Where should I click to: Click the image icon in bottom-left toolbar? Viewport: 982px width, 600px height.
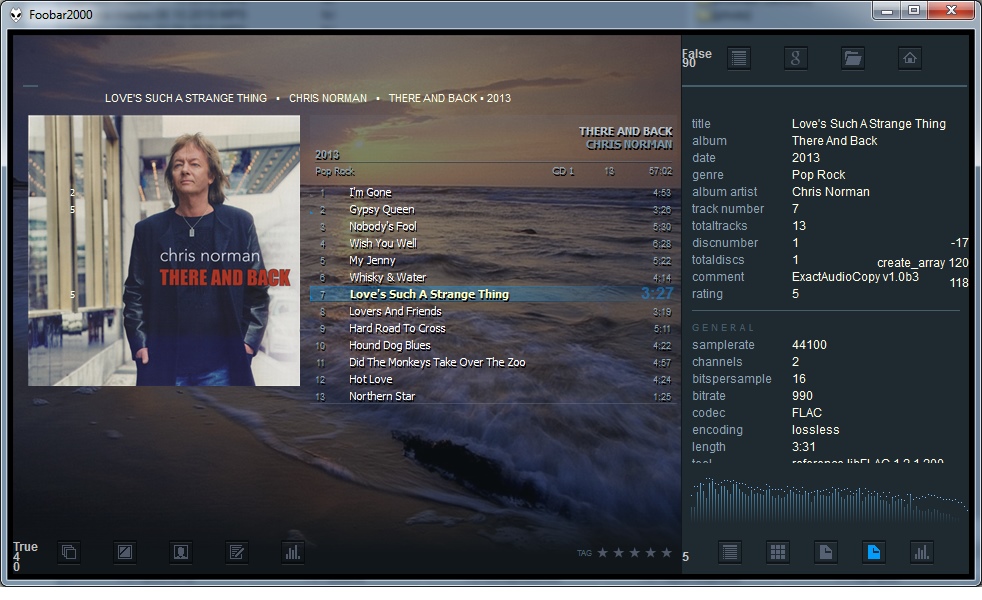tap(124, 552)
